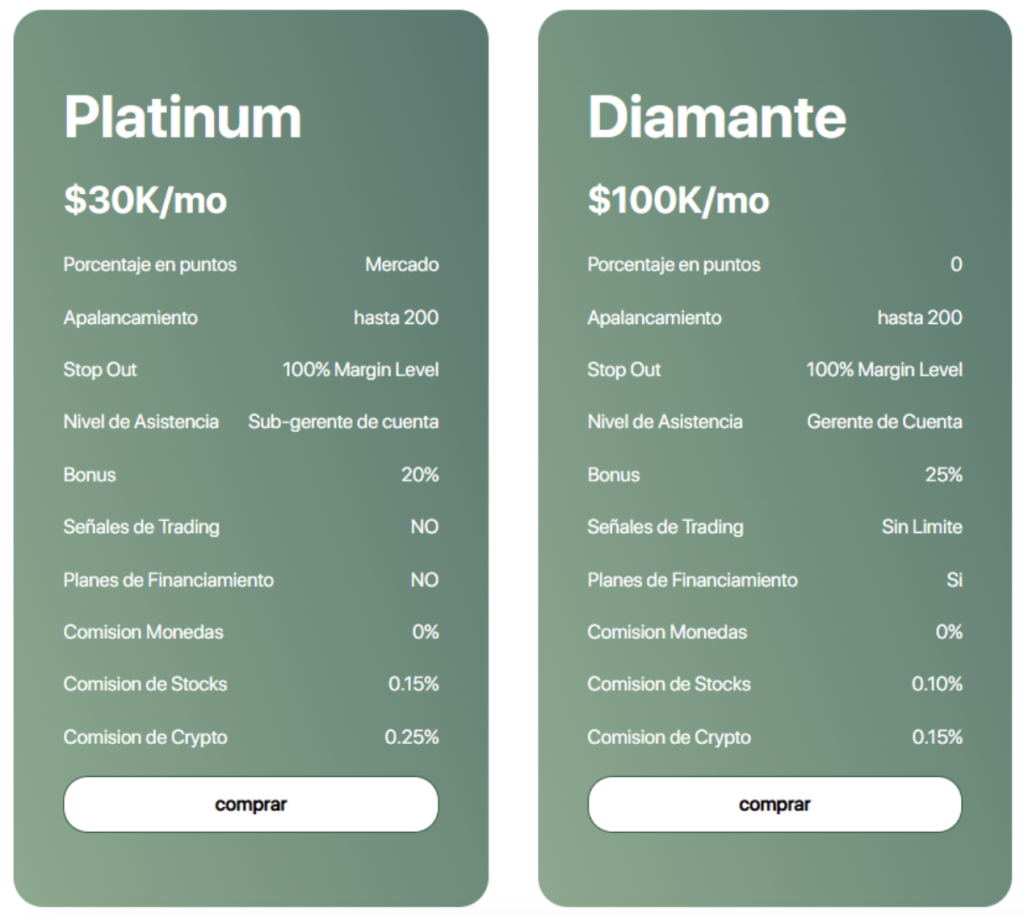Click Señales de Trading label in Platinum card
Screen dimensions: 1024x916
click(141, 527)
